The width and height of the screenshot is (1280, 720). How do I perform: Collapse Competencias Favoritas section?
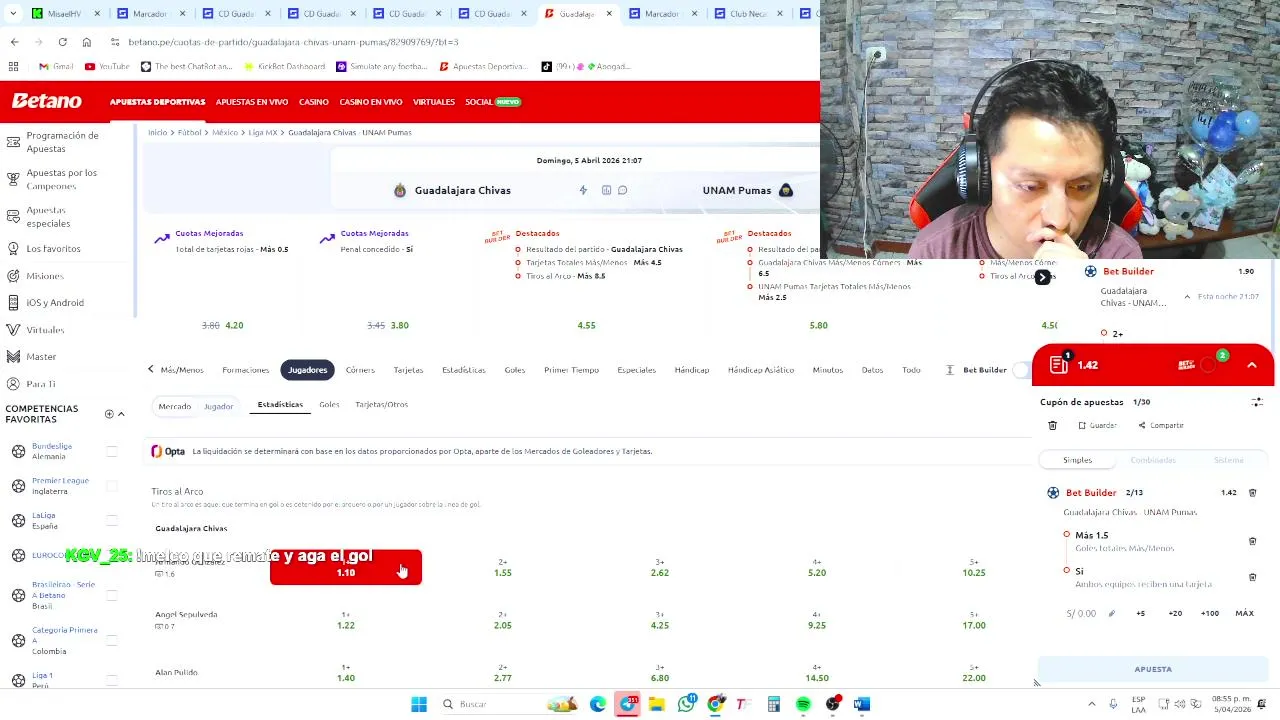click(121, 414)
